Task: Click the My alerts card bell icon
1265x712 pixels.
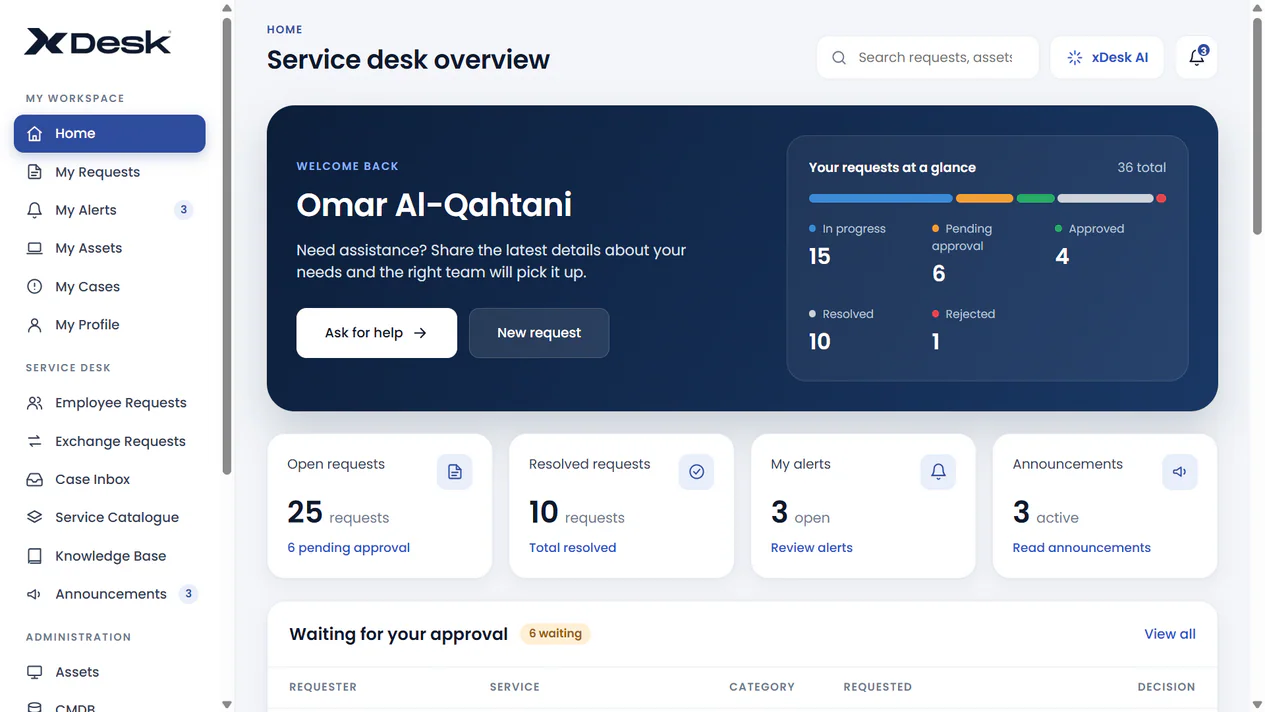Action: coord(938,472)
